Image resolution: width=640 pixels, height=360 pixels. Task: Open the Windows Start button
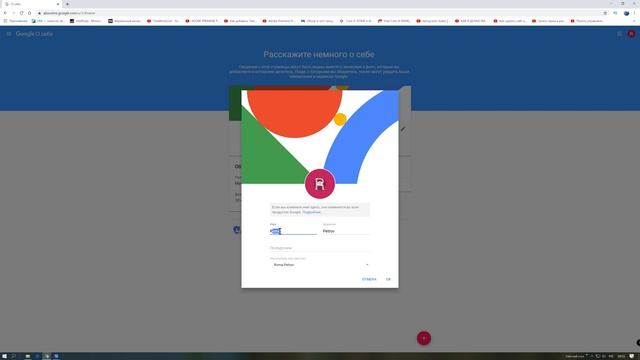click(4, 356)
